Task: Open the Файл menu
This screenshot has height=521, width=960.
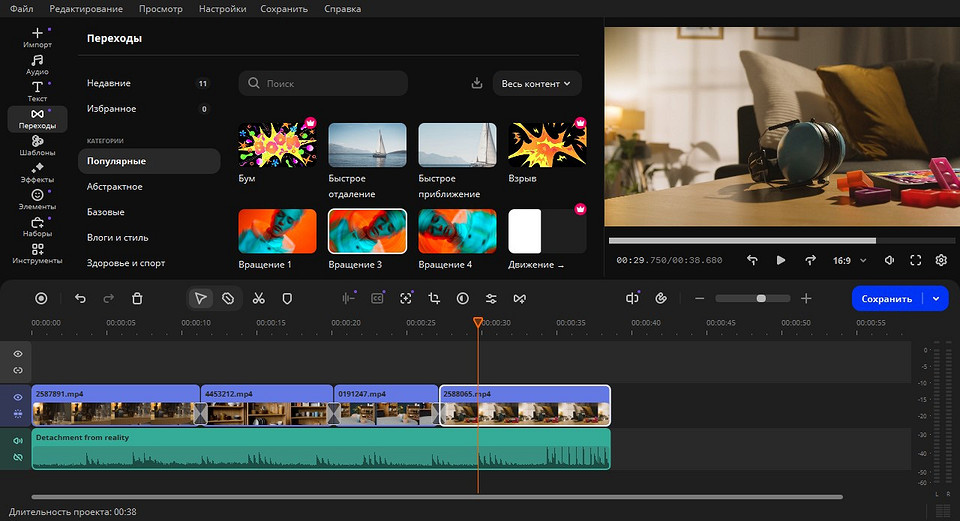Action: tap(21, 9)
